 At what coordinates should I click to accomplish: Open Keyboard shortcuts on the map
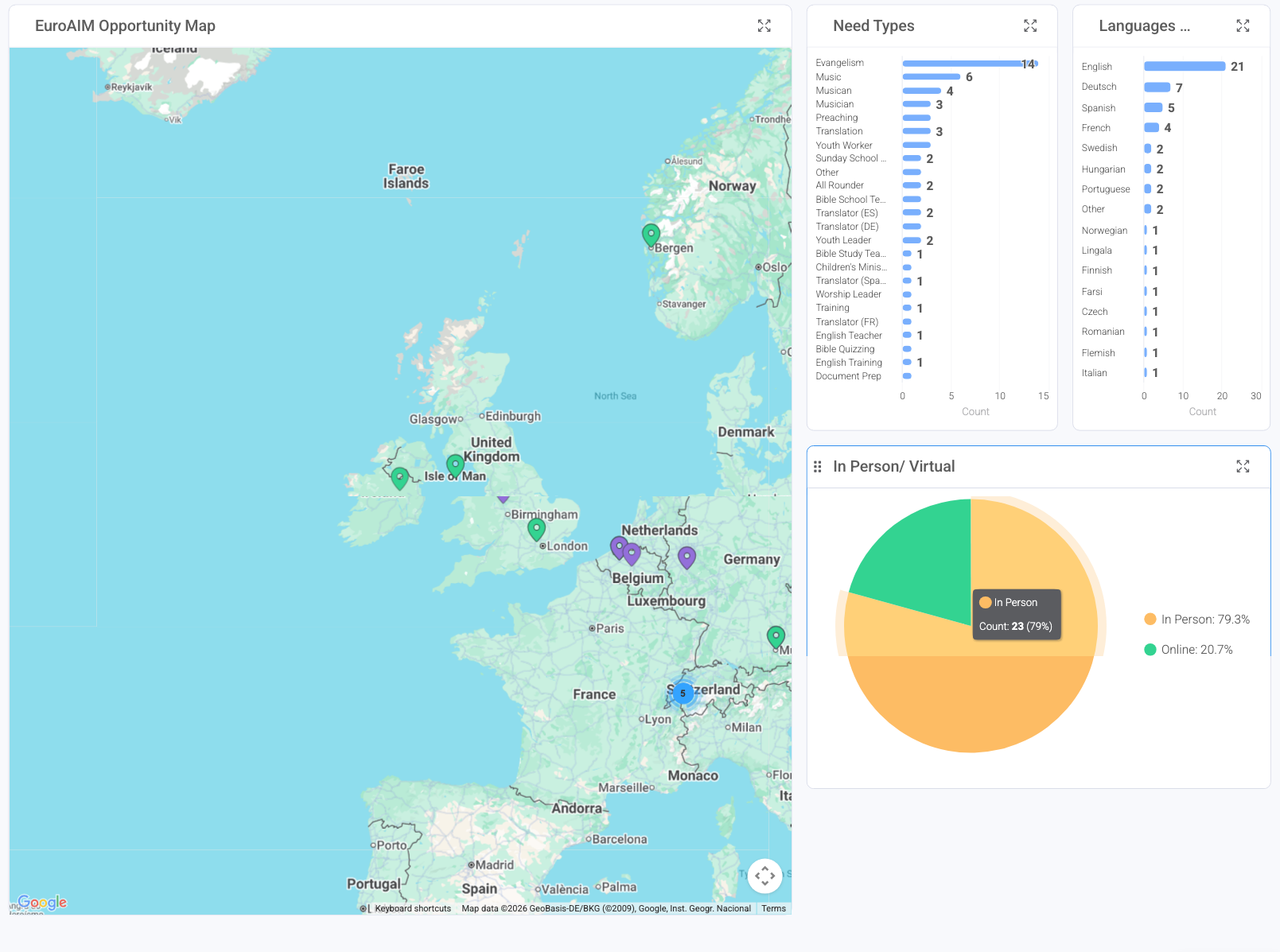click(x=412, y=908)
